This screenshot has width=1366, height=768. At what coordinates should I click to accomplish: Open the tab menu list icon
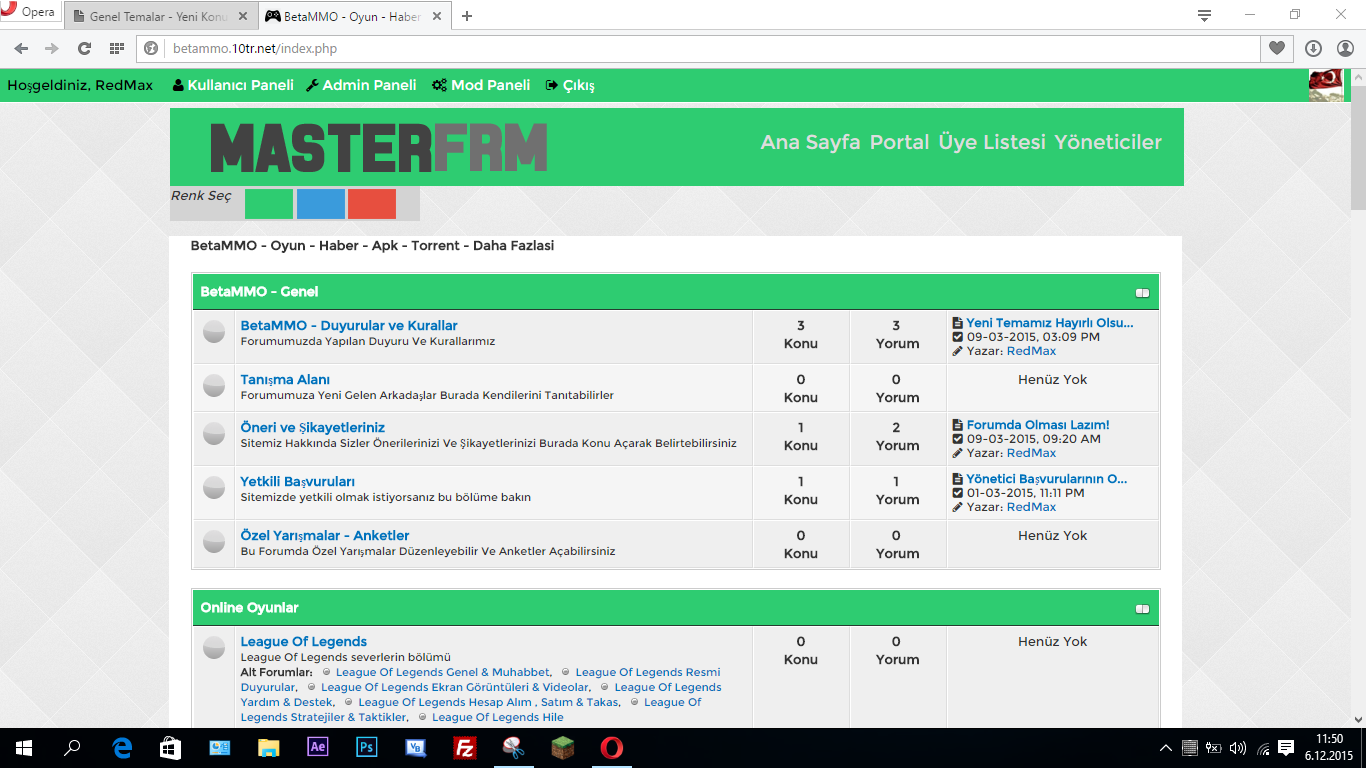tap(1205, 15)
